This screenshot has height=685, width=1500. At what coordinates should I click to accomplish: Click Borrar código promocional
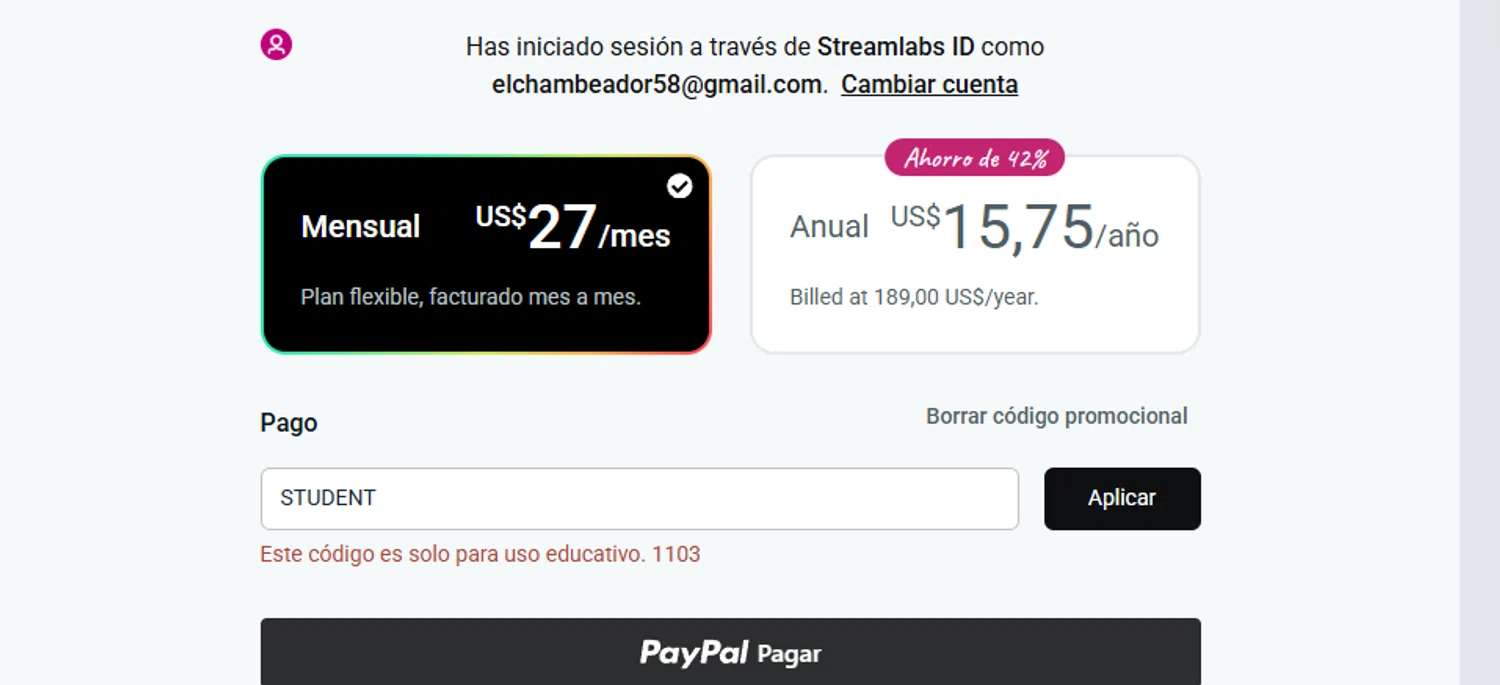(x=1056, y=416)
